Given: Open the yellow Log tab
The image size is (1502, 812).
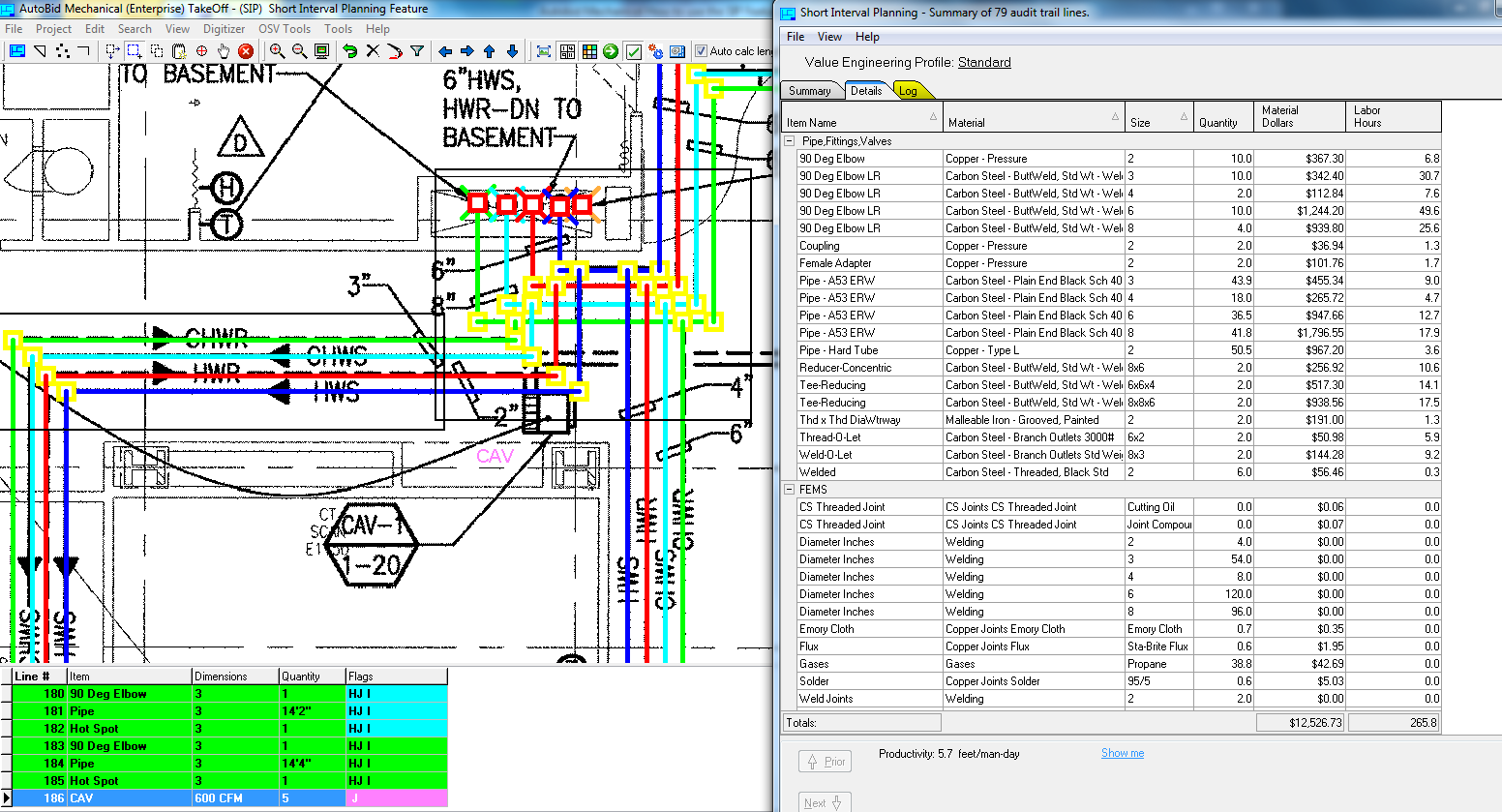Looking at the screenshot, I should (x=908, y=91).
